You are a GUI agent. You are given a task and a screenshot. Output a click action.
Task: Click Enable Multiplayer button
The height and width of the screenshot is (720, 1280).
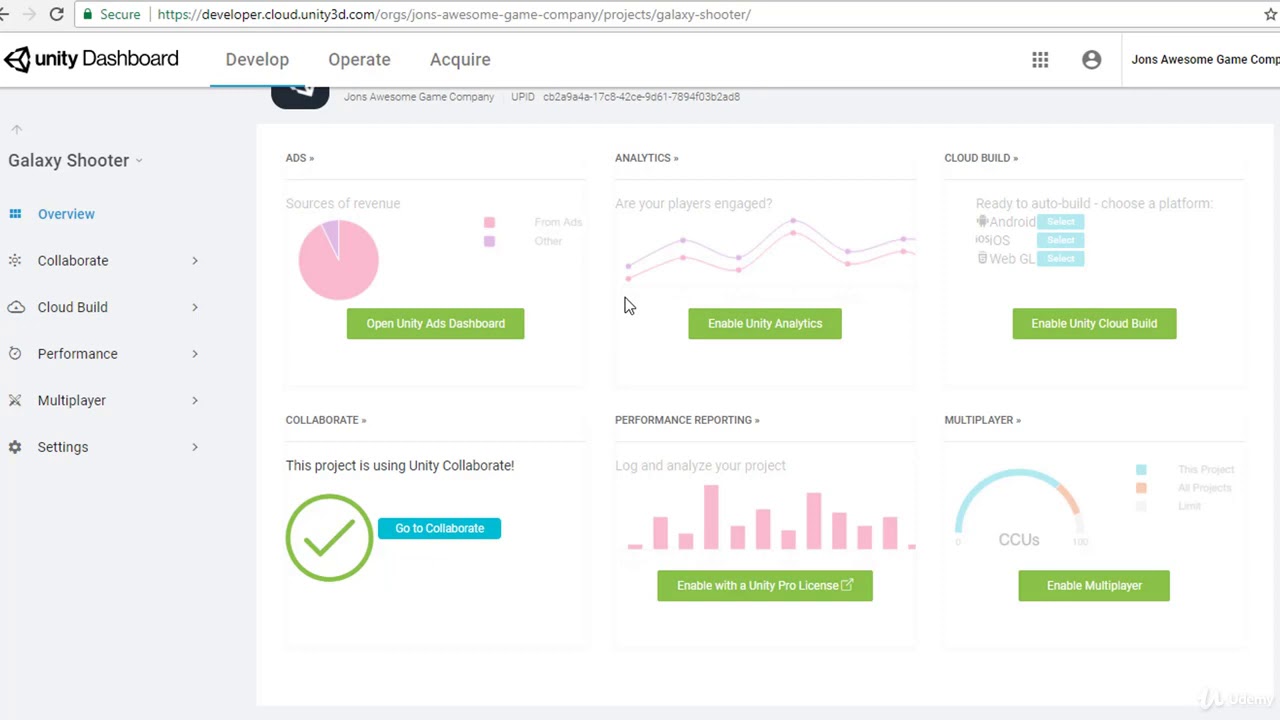[1094, 586]
